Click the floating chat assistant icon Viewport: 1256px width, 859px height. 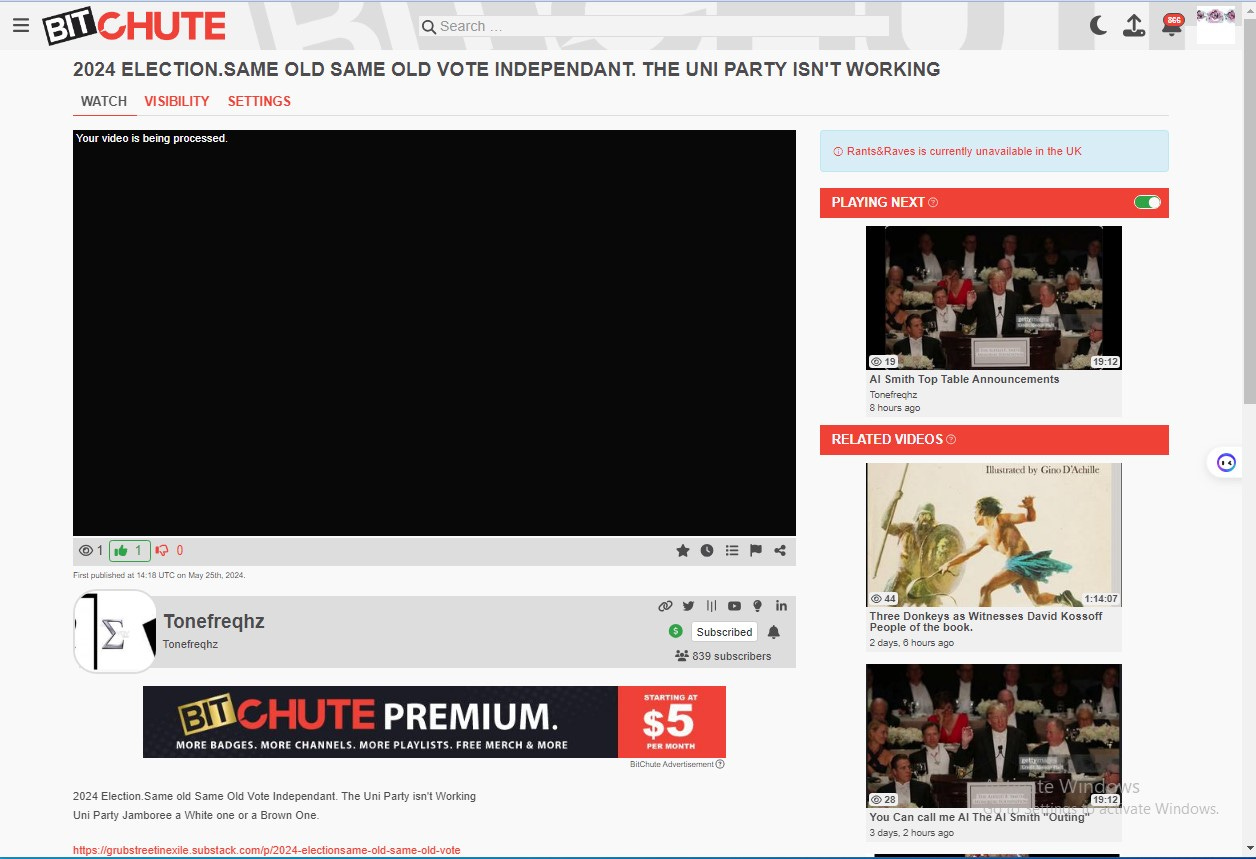(x=1226, y=463)
